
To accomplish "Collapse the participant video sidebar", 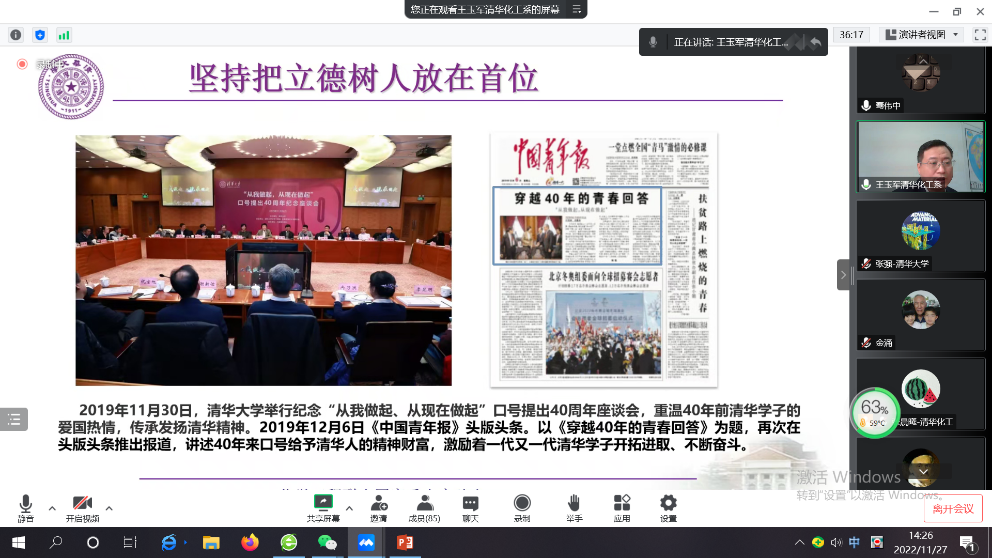I will [843, 275].
